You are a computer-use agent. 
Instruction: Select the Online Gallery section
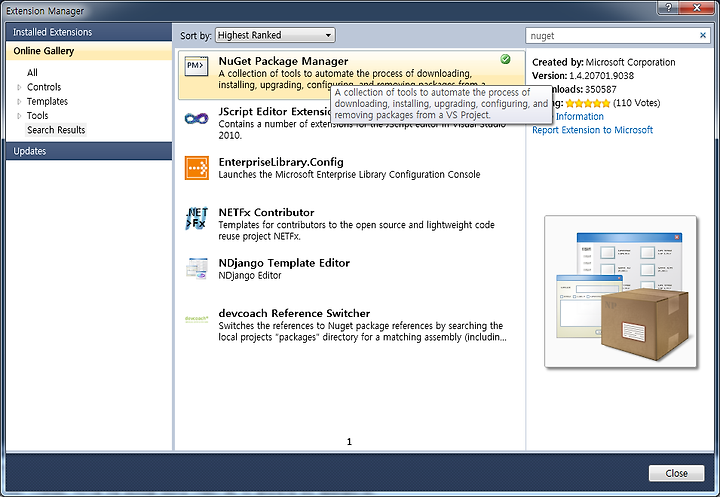[x=89, y=51]
